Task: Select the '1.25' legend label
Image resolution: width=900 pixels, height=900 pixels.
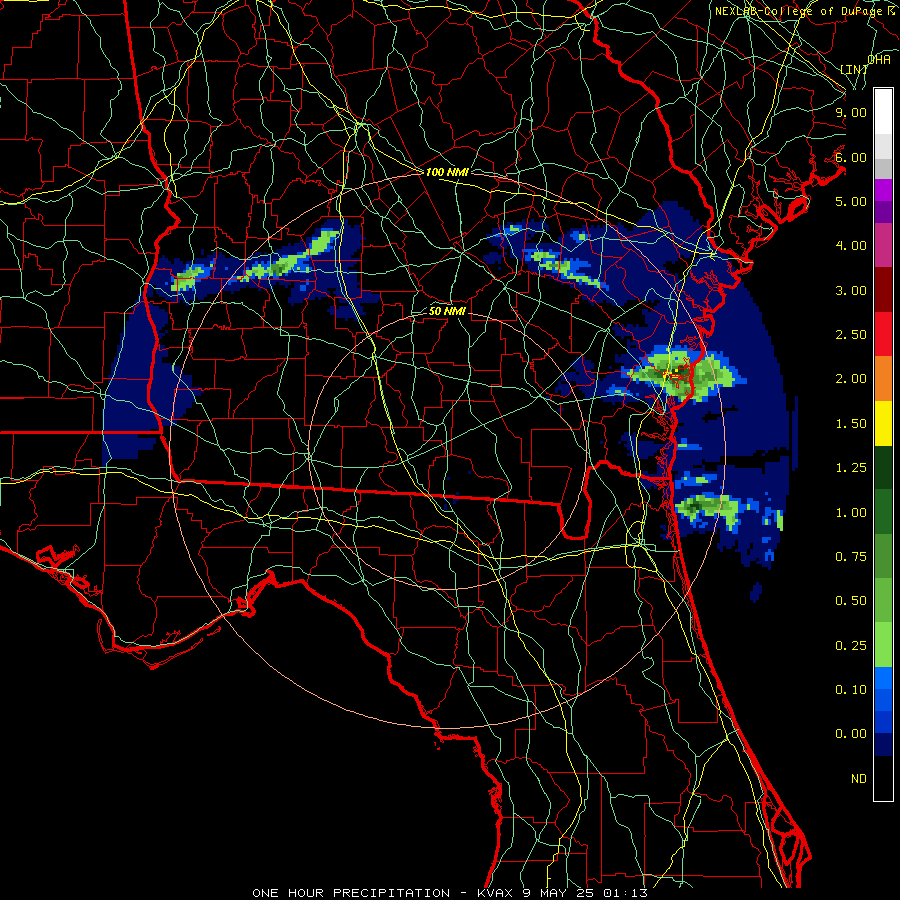Action: pos(851,468)
